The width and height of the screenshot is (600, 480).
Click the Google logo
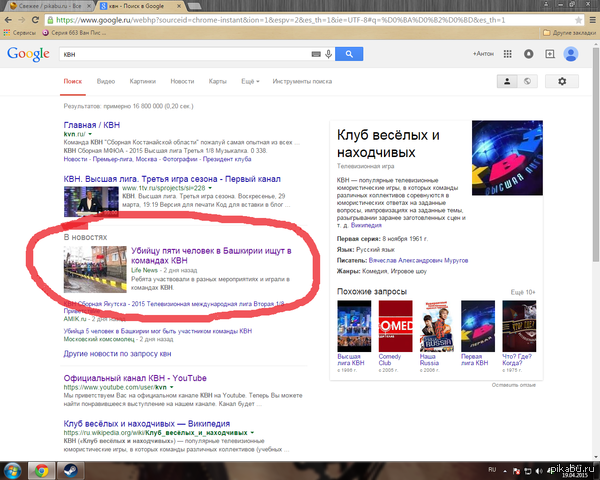(28, 54)
